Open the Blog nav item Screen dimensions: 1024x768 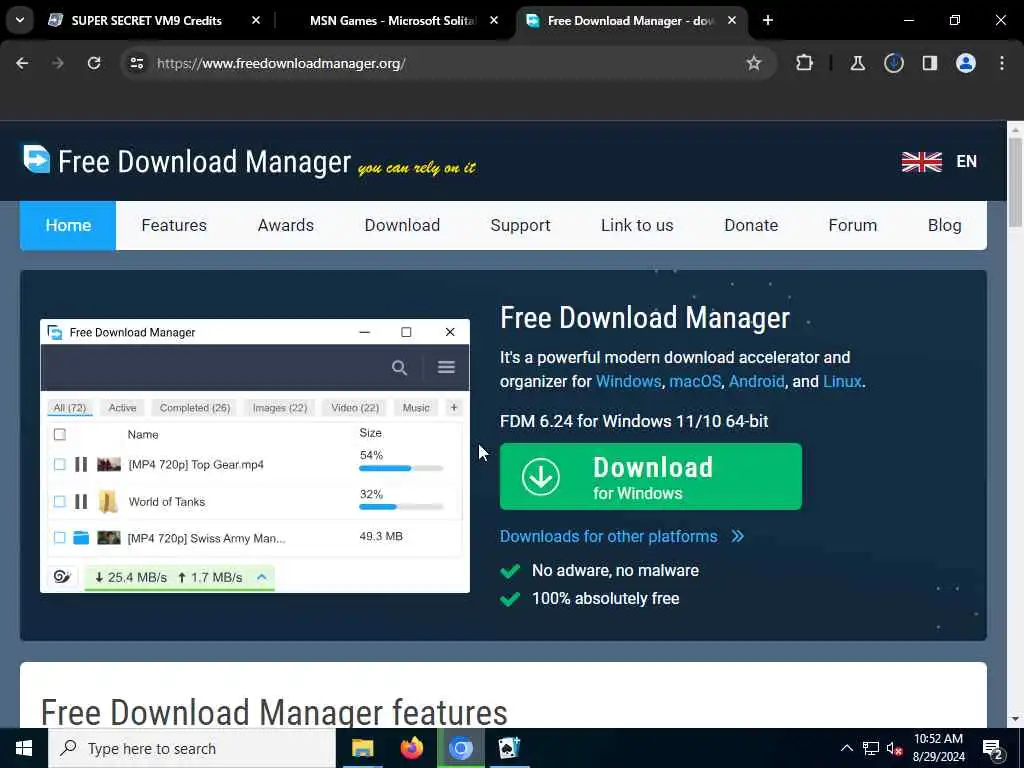944,225
